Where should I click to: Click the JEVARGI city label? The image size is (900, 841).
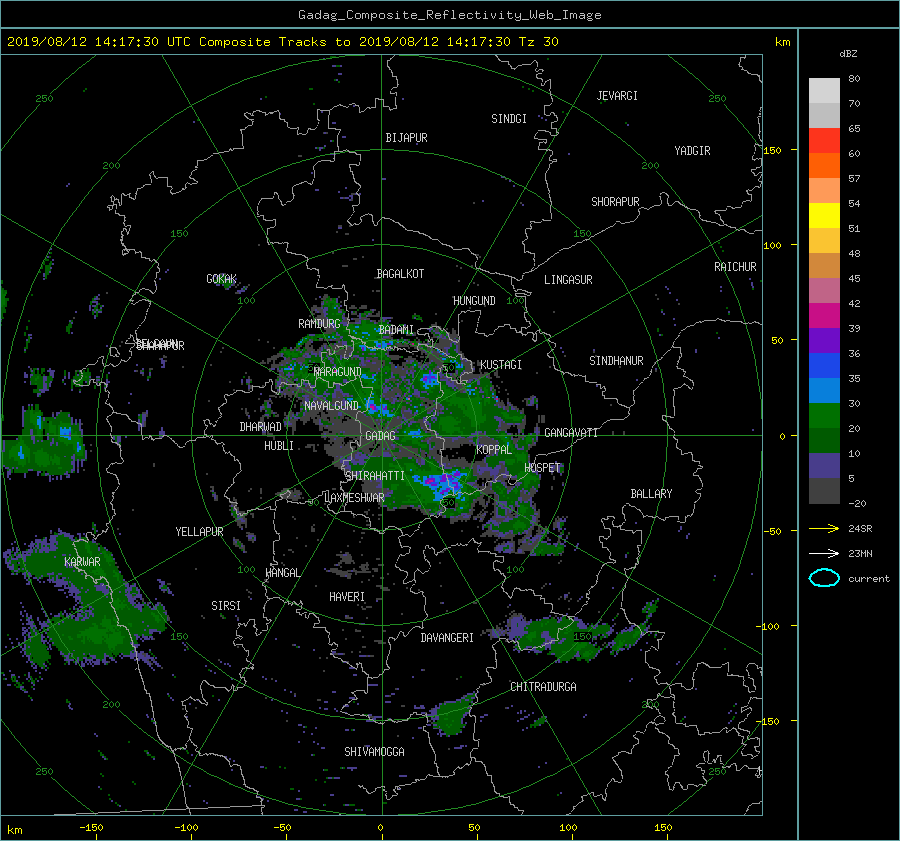point(617,96)
